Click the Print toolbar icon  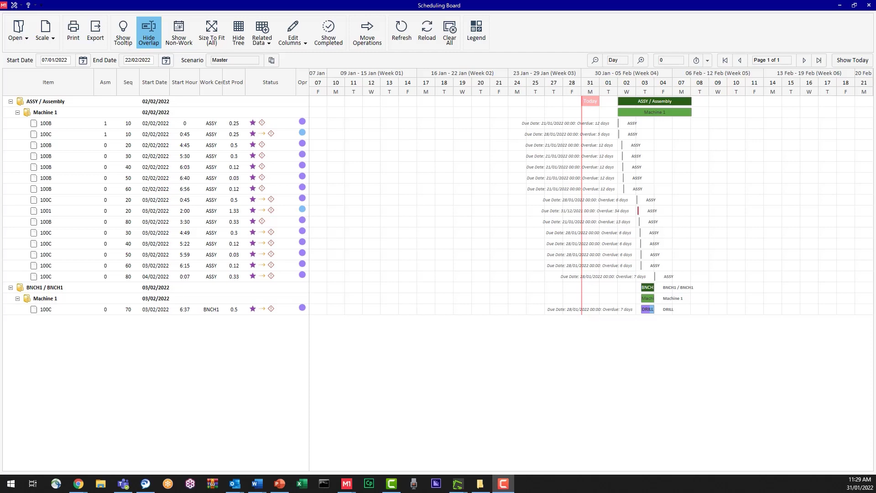click(x=73, y=29)
